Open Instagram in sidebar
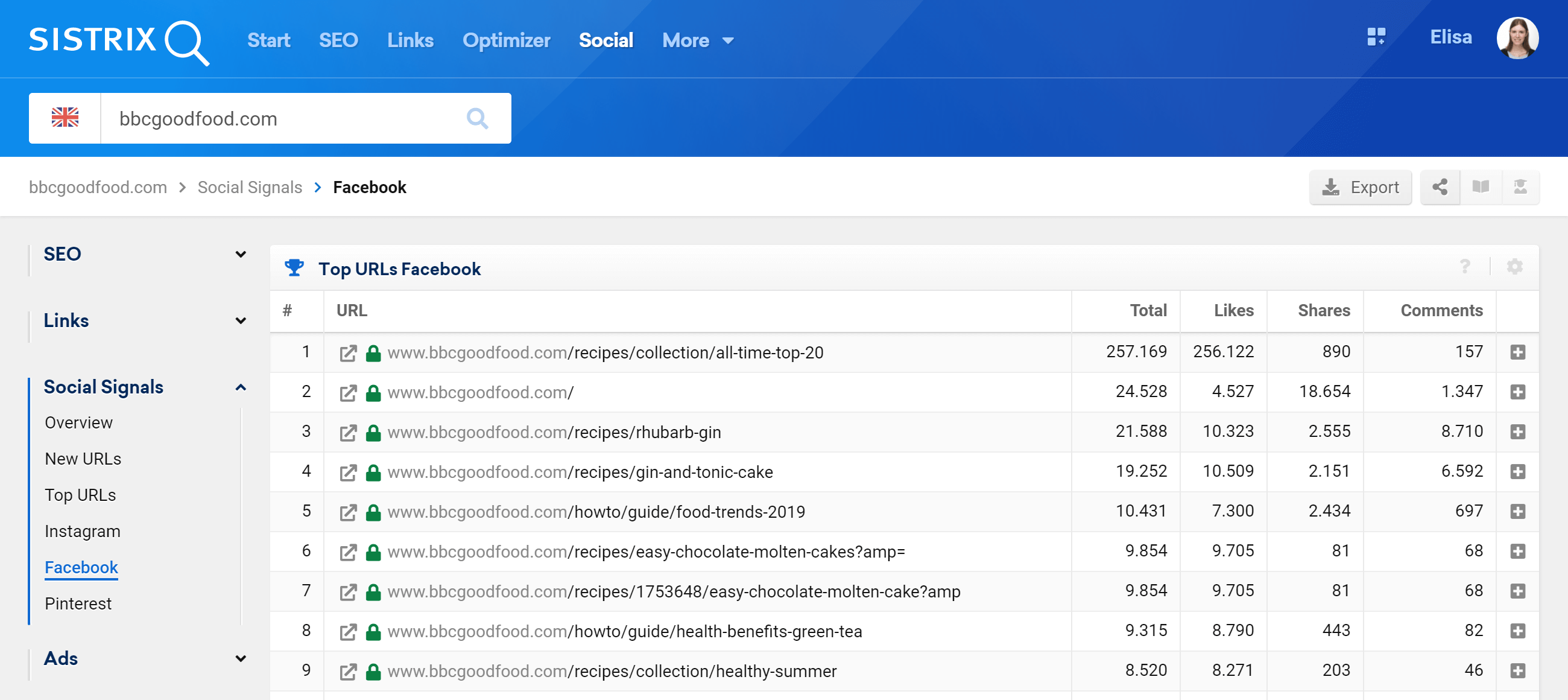The width and height of the screenshot is (1568, 700). point(82,531)
